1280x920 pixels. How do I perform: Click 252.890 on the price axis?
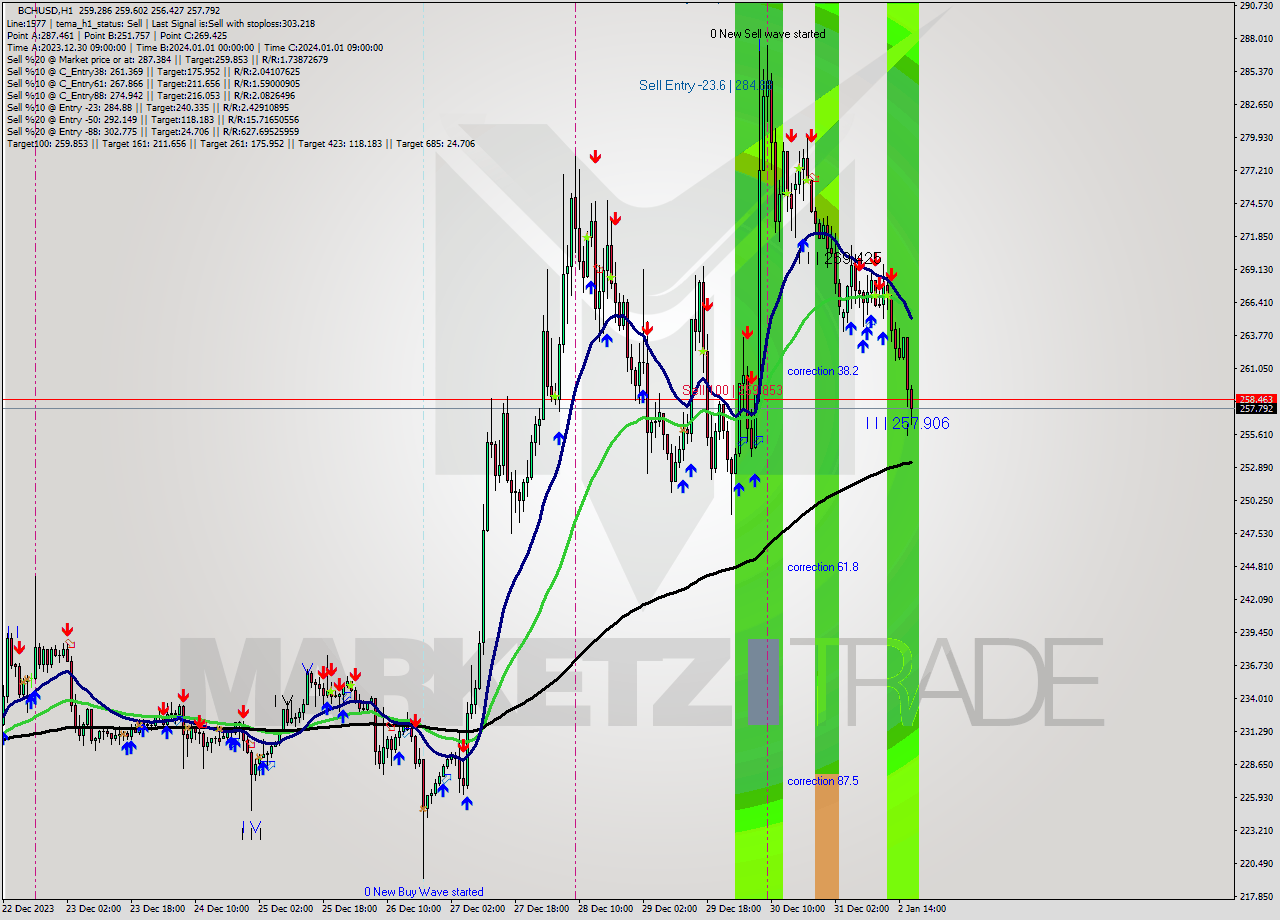point(1256,467)
